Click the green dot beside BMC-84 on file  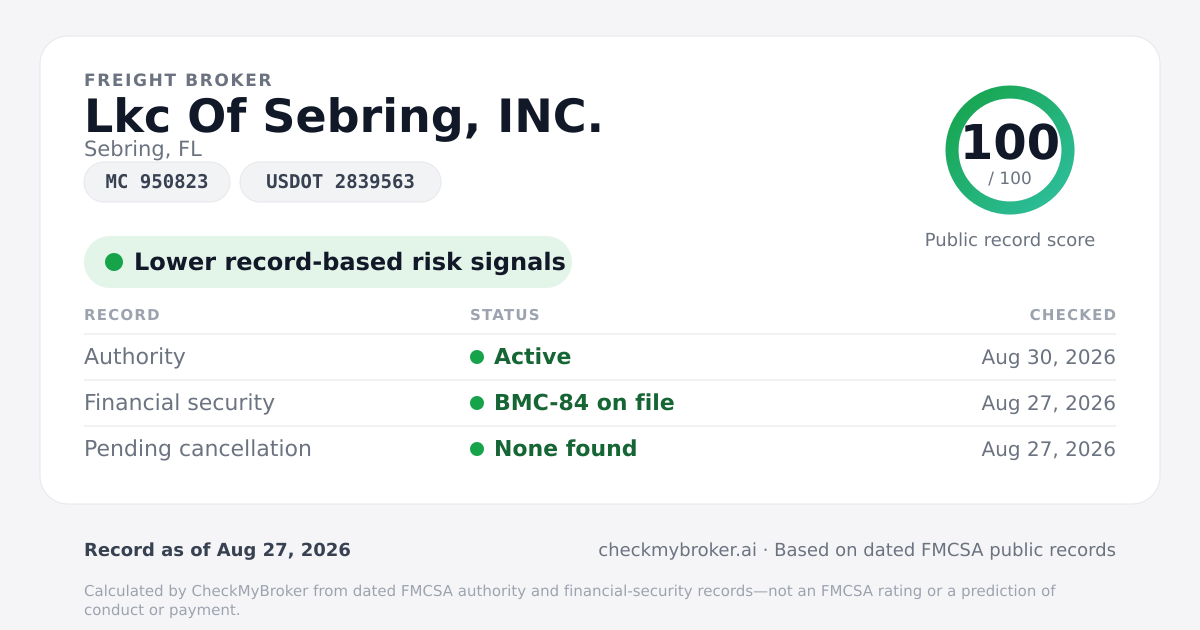point(477,403)
